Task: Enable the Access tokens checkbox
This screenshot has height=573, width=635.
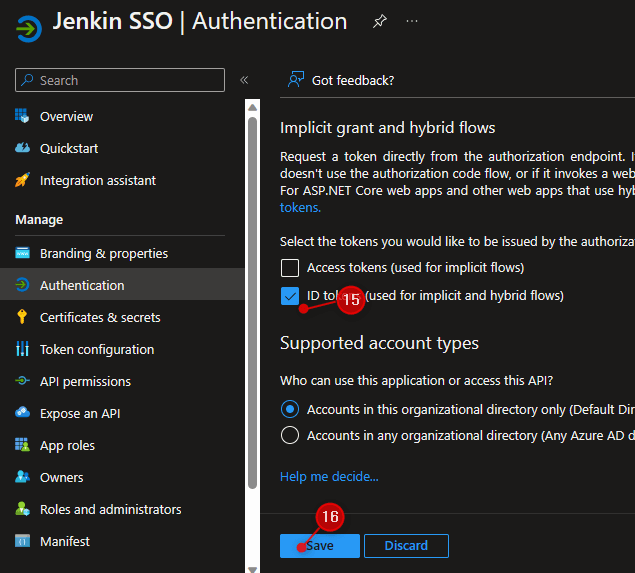Action: point(290,268)
